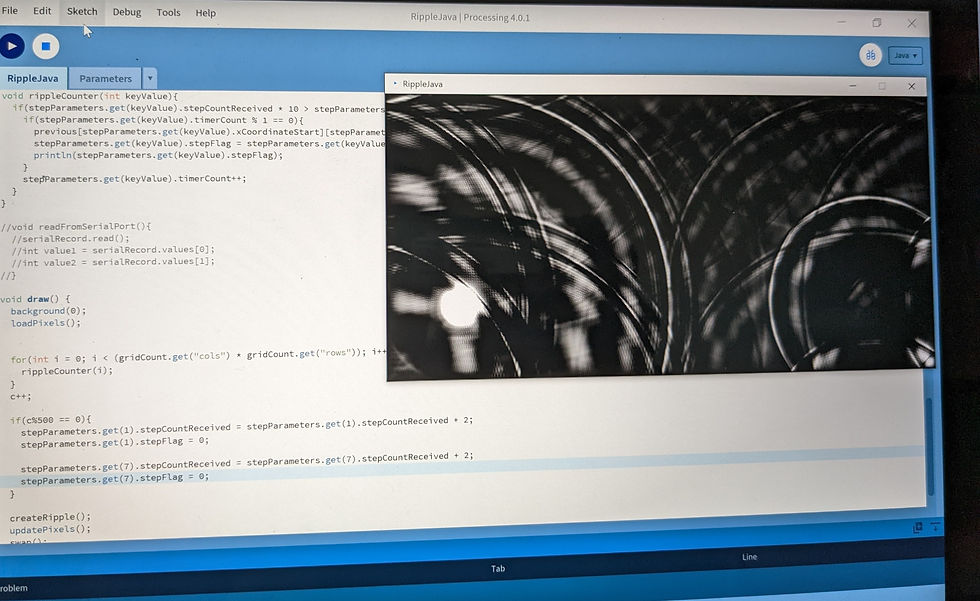Viewport: 980px width, 601px height.
Task: Click the 'loadPixels();' line
Action: pyautogui.click(x=46, y=323)
